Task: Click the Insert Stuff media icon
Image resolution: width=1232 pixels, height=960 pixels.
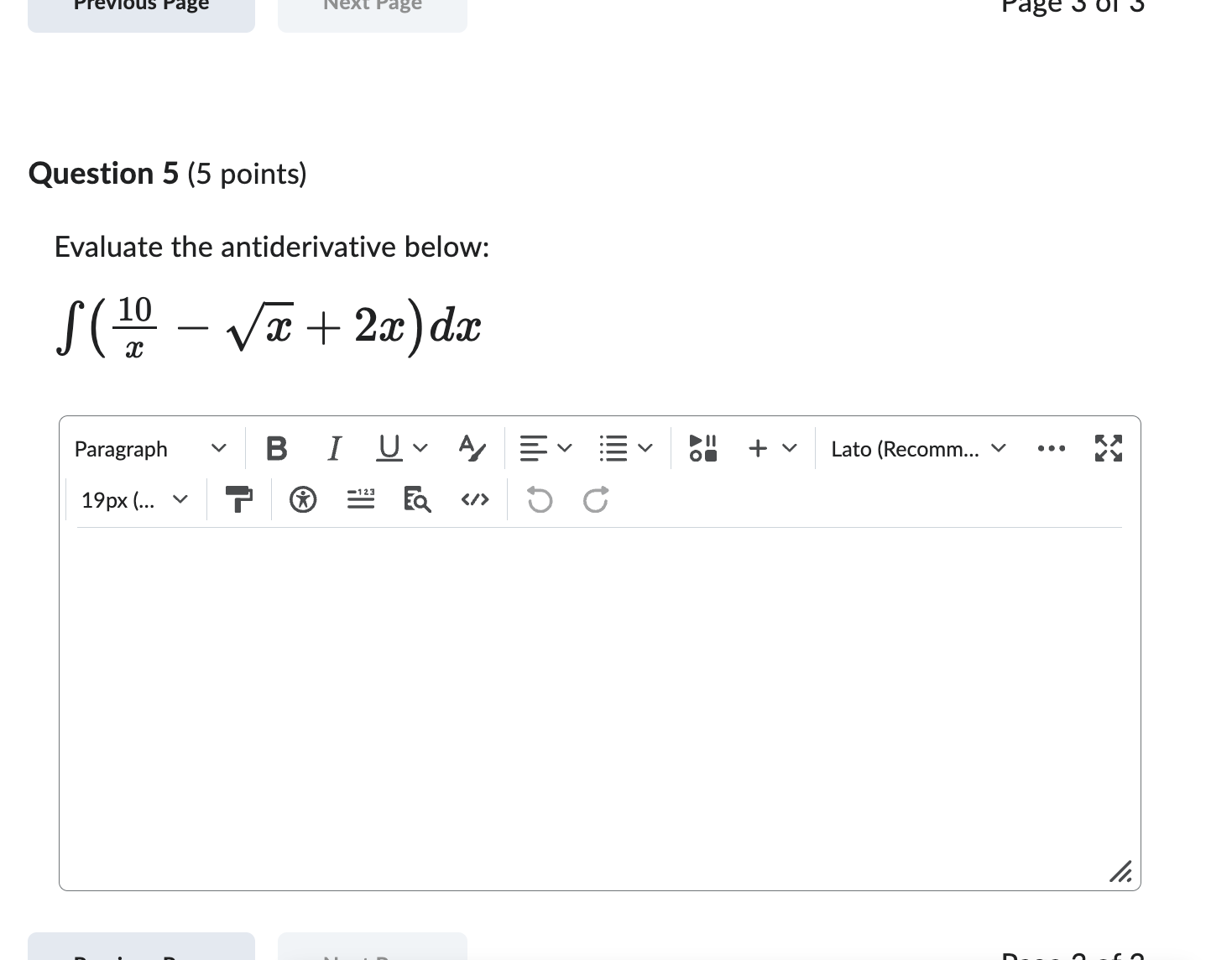Action: click(702, 448)
